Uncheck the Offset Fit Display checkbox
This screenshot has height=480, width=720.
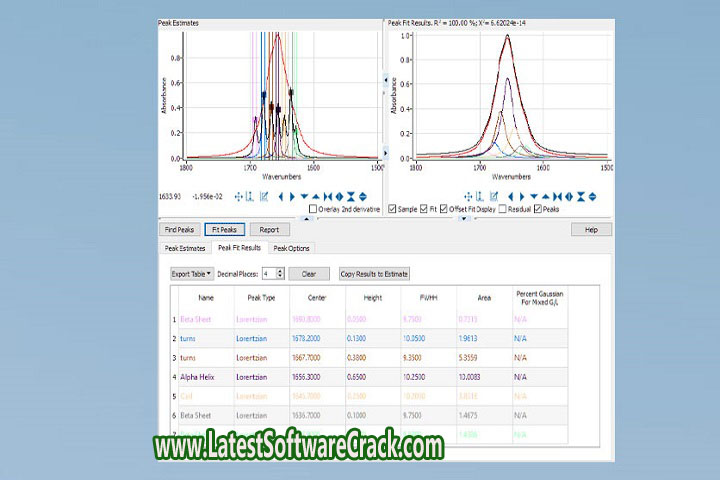click(x=447, y=209)
